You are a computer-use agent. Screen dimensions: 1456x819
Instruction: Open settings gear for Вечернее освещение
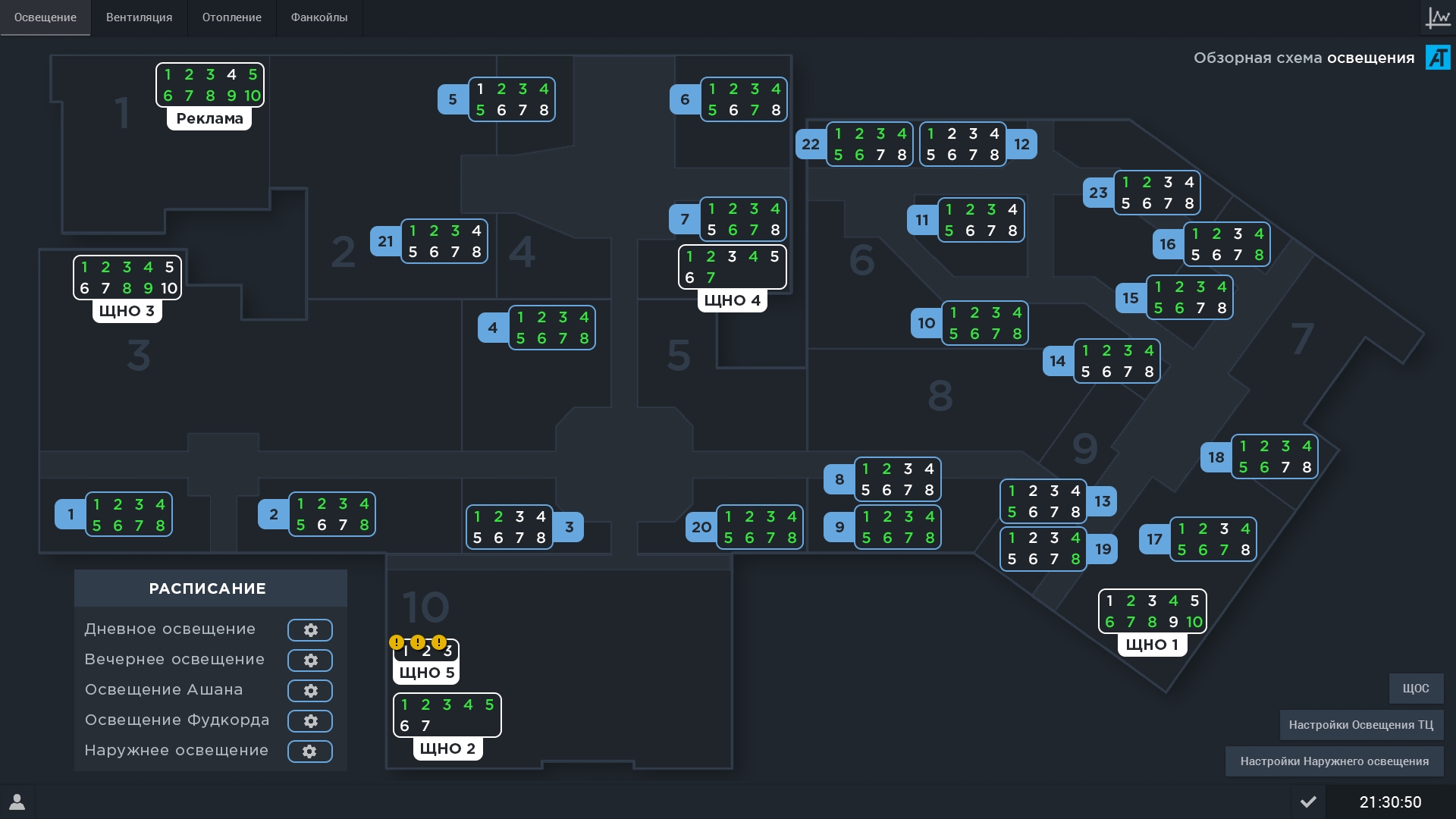pyautogui.click(x=310, y=661)
